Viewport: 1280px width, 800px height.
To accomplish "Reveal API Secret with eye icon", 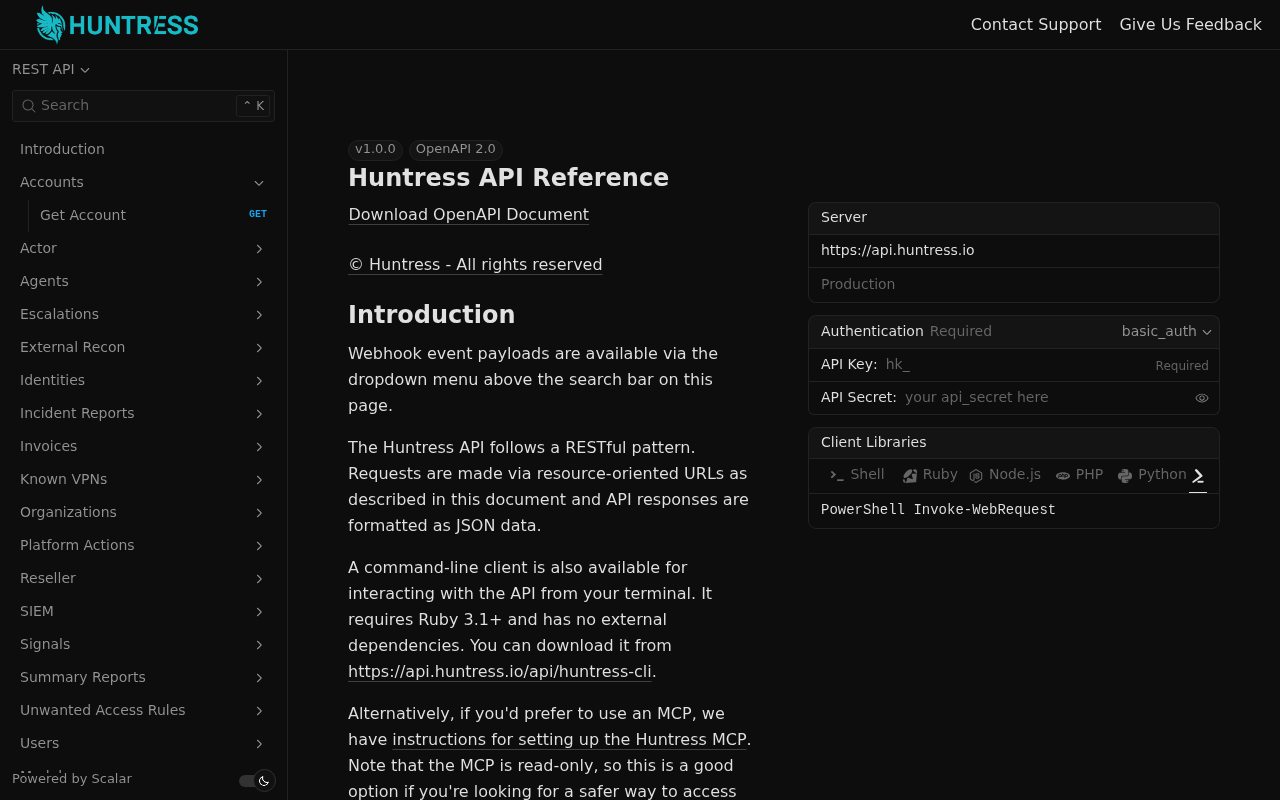I will click(x=1202, y=398).
